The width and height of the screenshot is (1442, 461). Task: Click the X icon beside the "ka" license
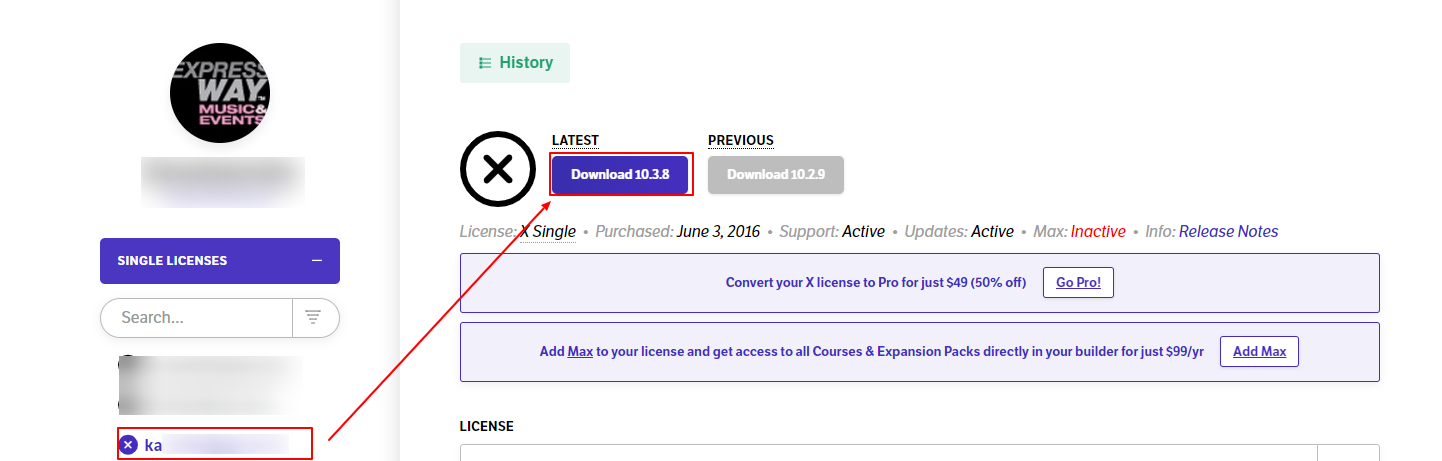[x=128, y=445]
